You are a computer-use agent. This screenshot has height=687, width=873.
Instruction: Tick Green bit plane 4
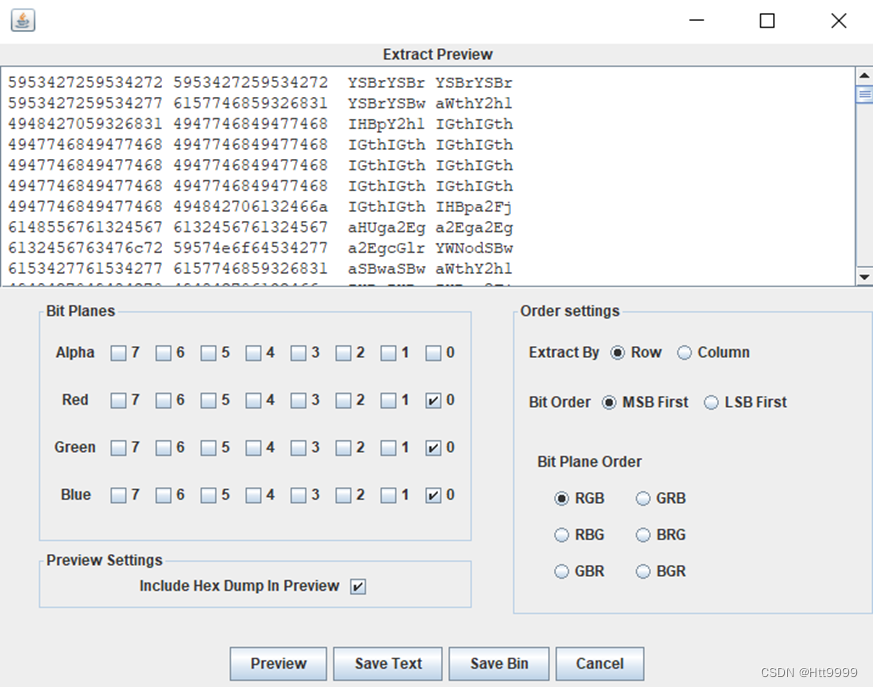click(x=253, y=448)
